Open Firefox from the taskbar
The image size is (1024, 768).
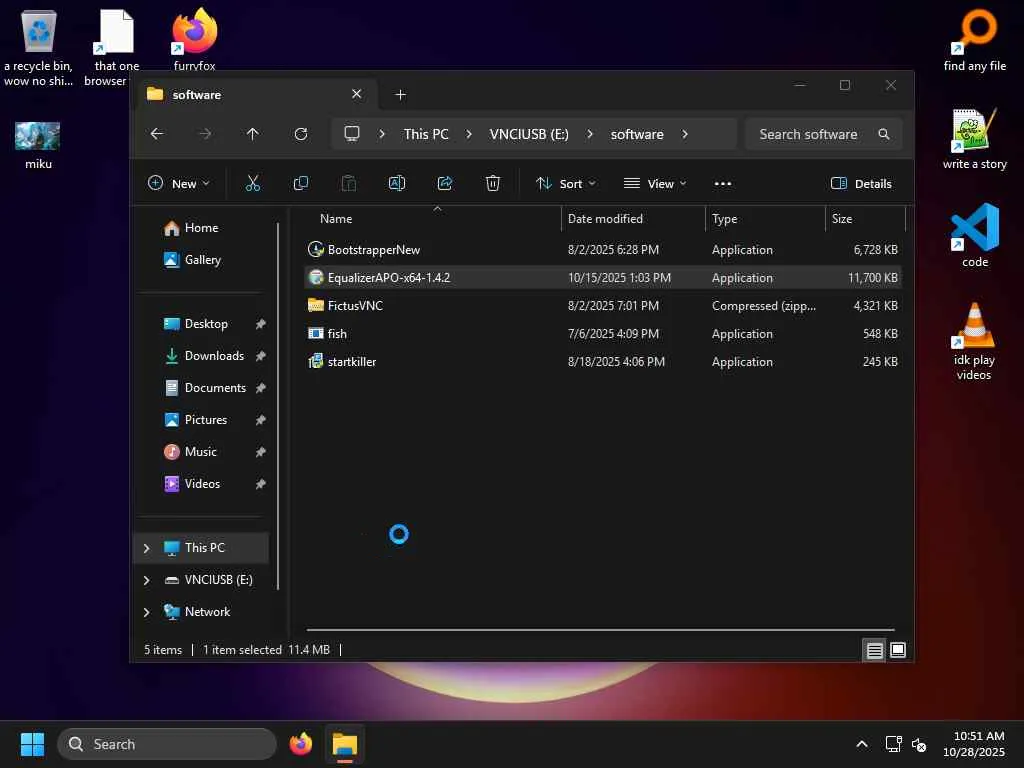300,744
